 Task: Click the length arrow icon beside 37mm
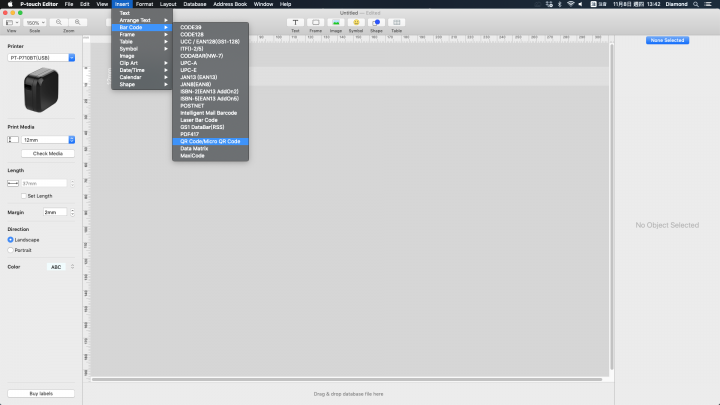pyautogui.click(x=13, y=183)
